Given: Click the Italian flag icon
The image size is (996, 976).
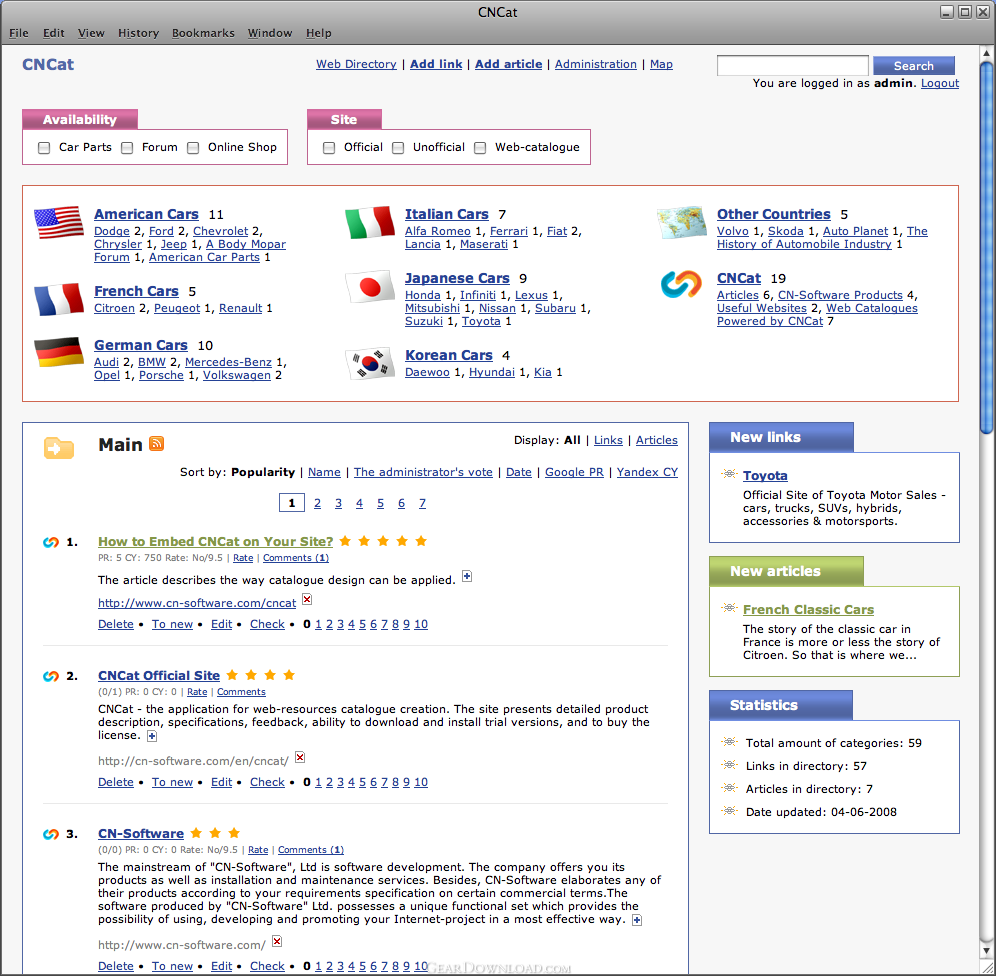Looking at the screenshot, I should pyautogui.click(x=370, y=222).
